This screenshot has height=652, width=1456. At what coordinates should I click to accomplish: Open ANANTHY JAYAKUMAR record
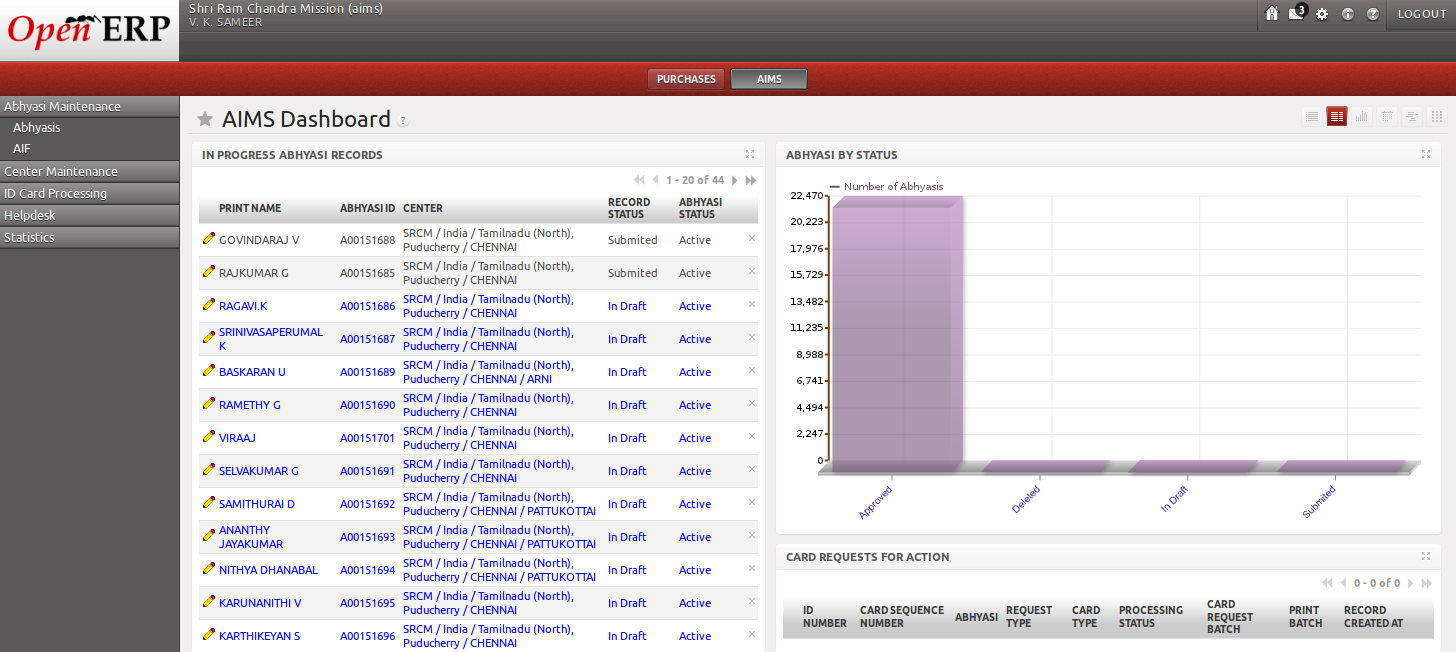251,537
